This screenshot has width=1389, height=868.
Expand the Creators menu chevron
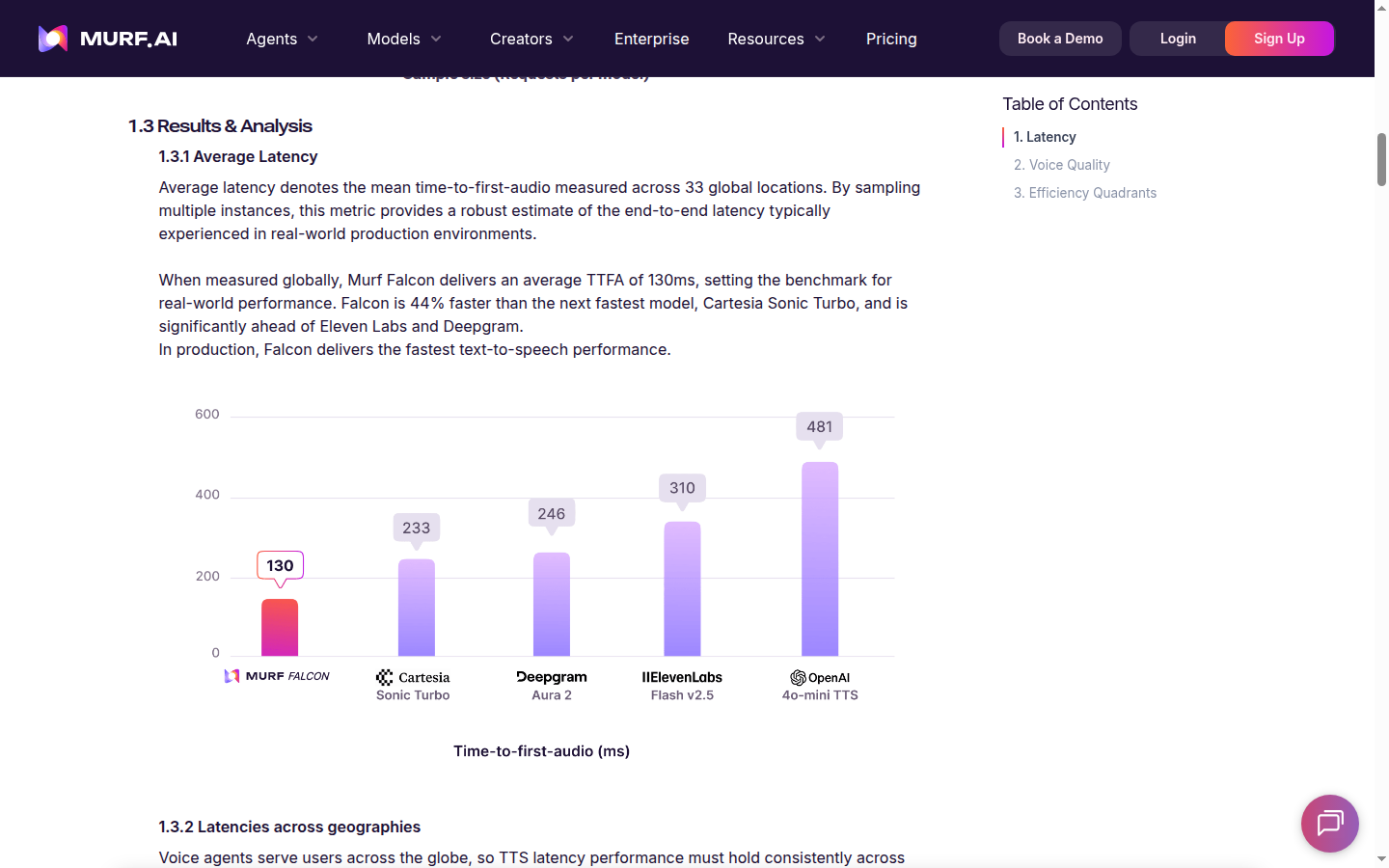click(x=568, y=39)
